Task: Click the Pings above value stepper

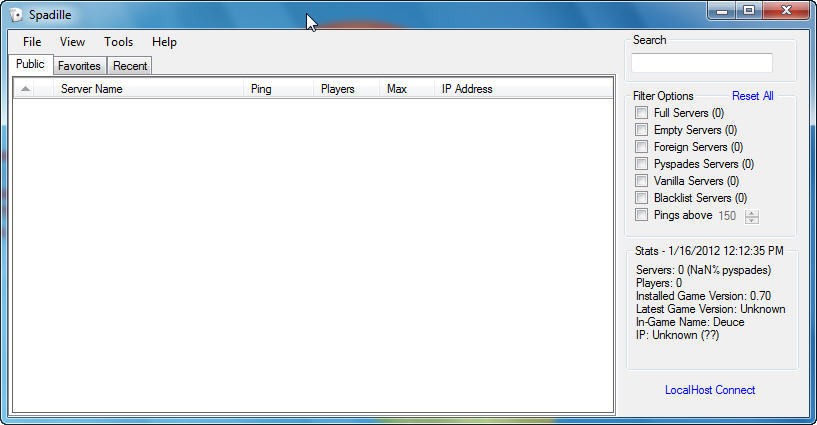Action: coord(751,216)
